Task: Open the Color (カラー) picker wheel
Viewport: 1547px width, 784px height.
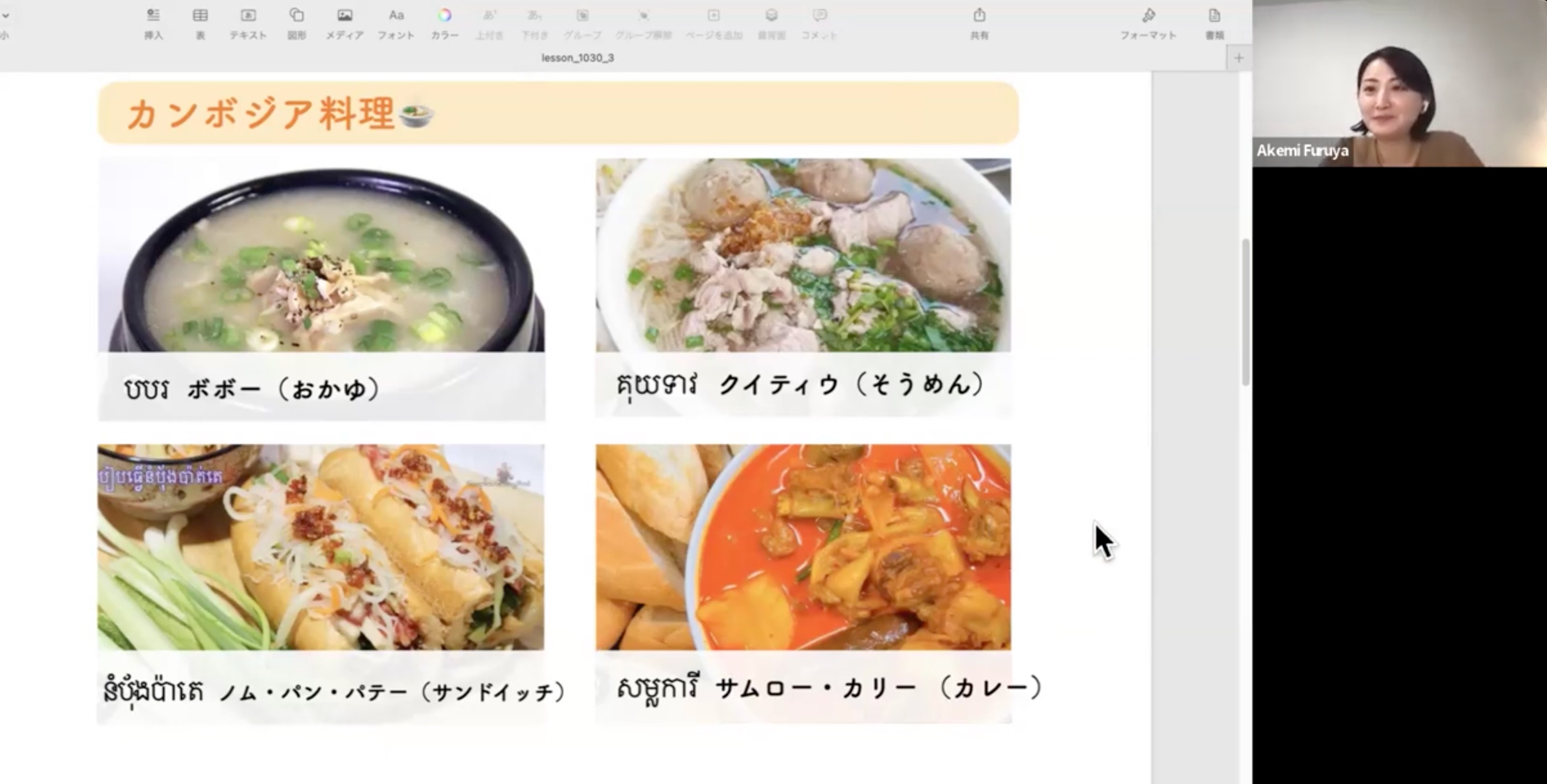Action: click(x=444, y=15)
